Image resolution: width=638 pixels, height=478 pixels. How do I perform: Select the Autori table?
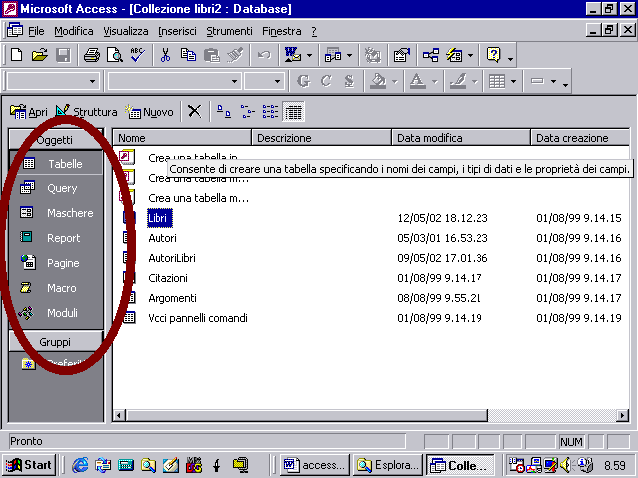[162, 238]
